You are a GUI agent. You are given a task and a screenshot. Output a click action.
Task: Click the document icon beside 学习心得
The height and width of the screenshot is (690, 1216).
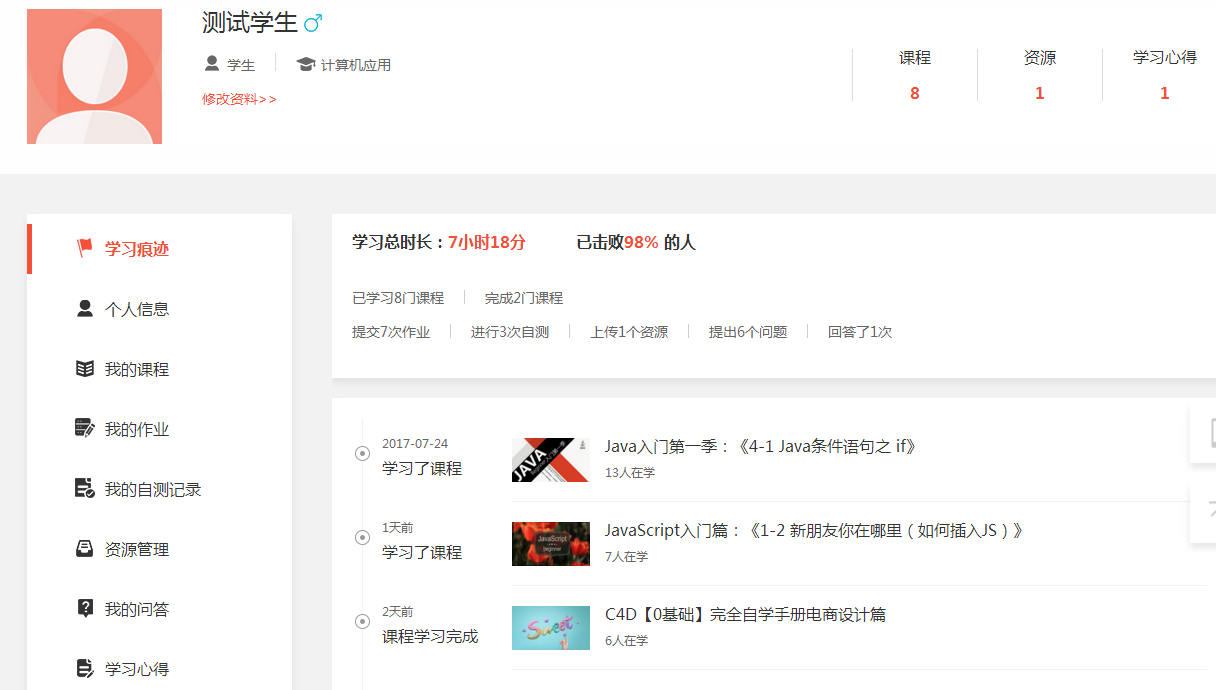pos(85,668)
